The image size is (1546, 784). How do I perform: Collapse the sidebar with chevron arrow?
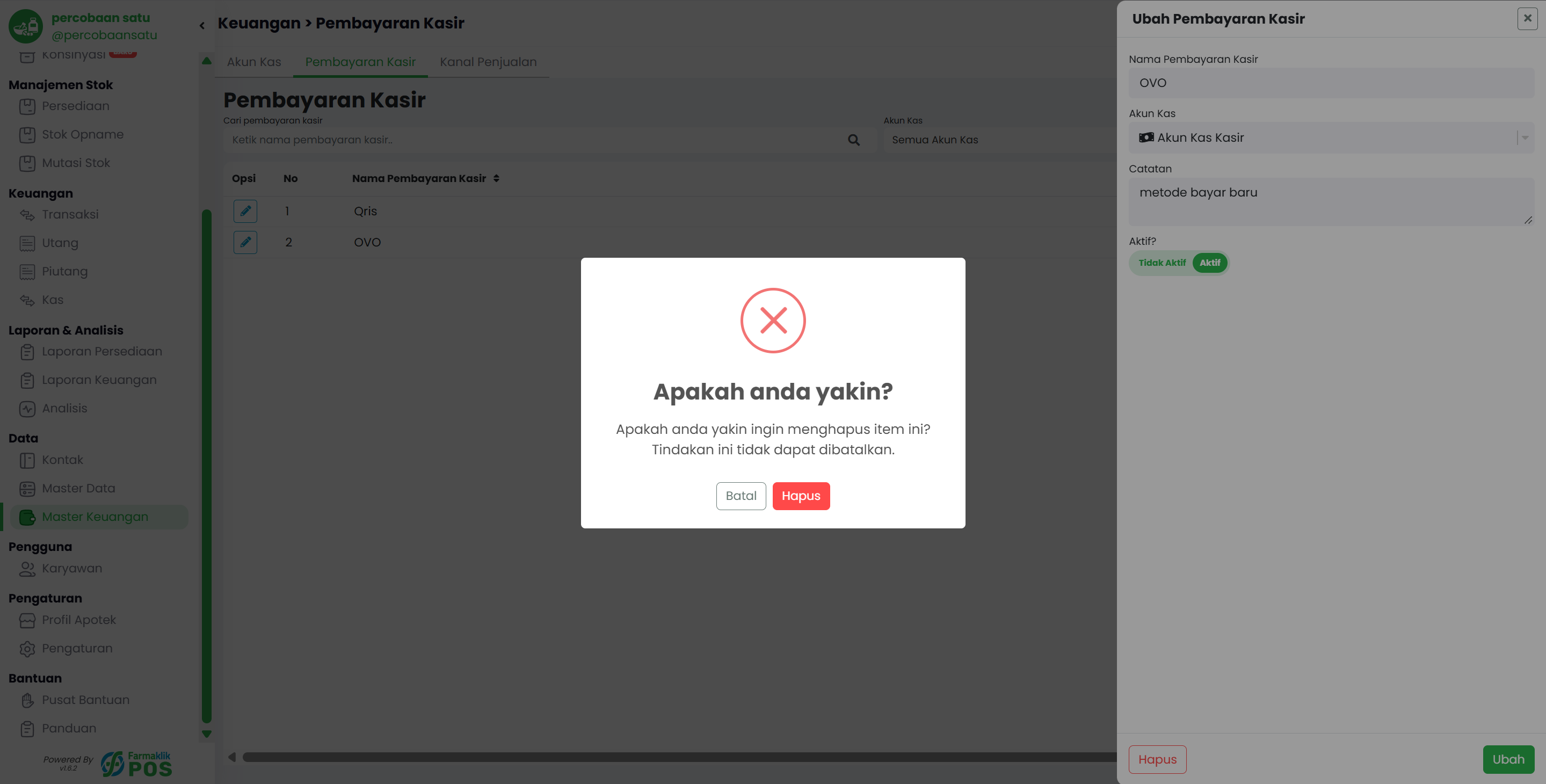202,25
